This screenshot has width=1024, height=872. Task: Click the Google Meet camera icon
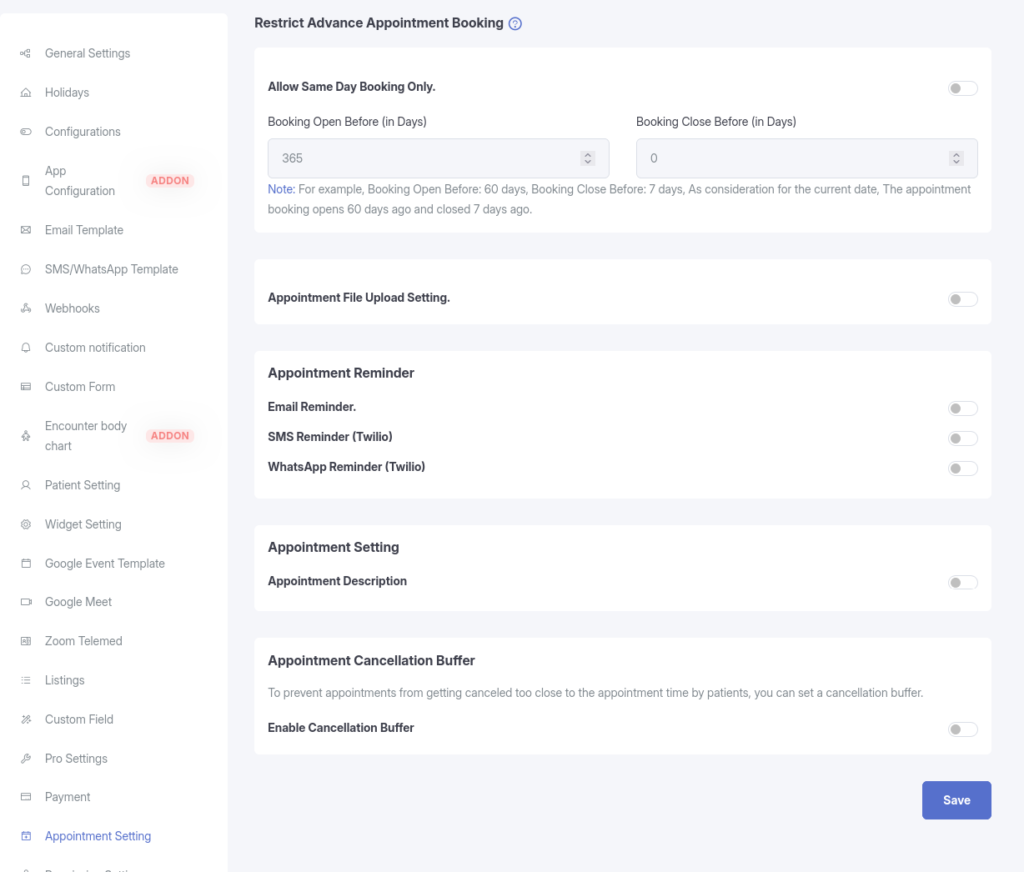tap(26, 602)
